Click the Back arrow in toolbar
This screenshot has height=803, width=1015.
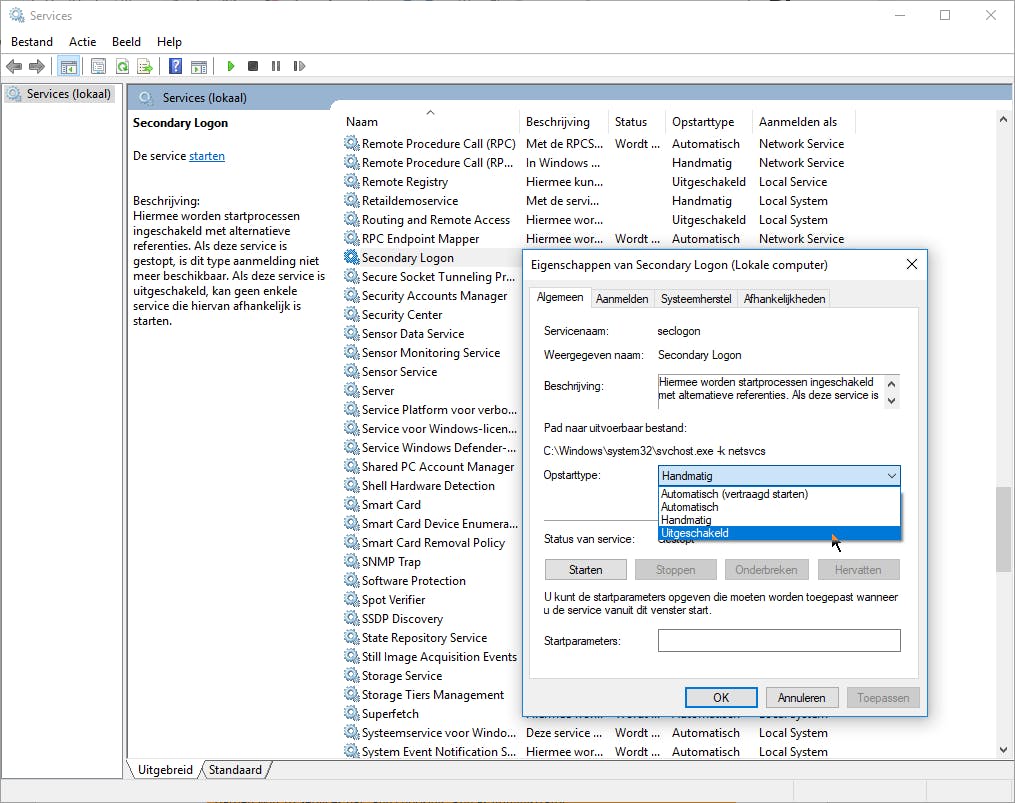click(14, 67)
